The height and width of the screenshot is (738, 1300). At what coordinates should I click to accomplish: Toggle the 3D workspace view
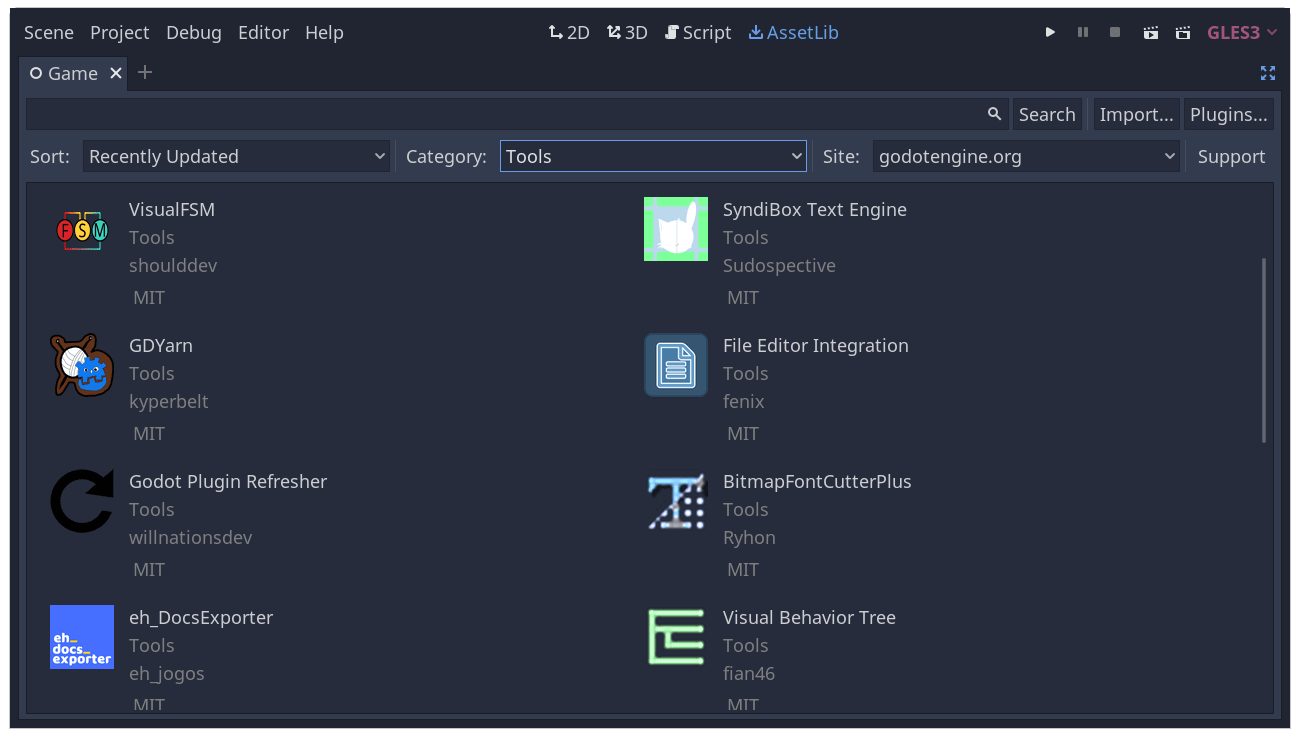627,32
